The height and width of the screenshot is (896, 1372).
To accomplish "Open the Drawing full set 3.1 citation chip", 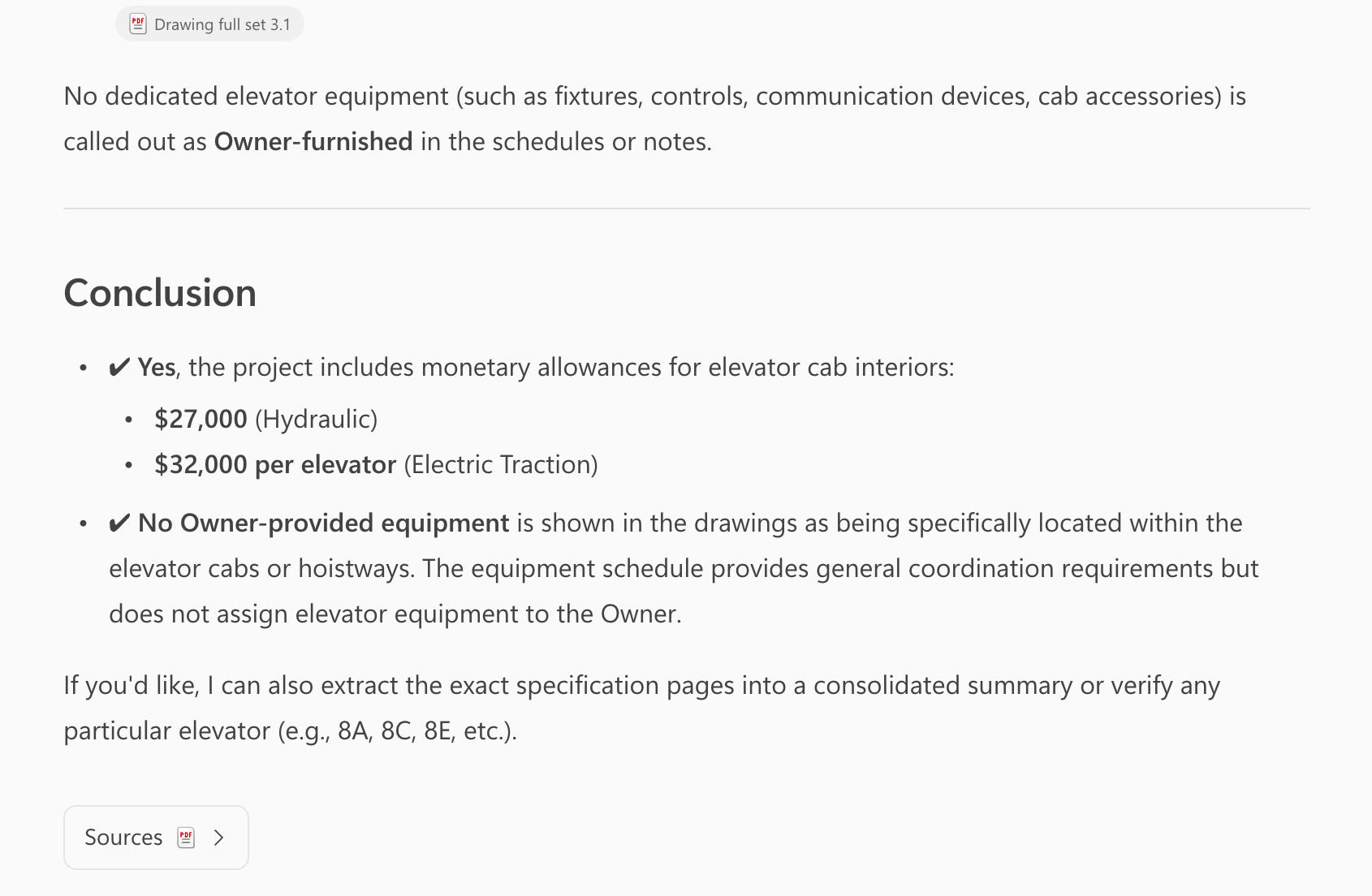I will [209, 24].
